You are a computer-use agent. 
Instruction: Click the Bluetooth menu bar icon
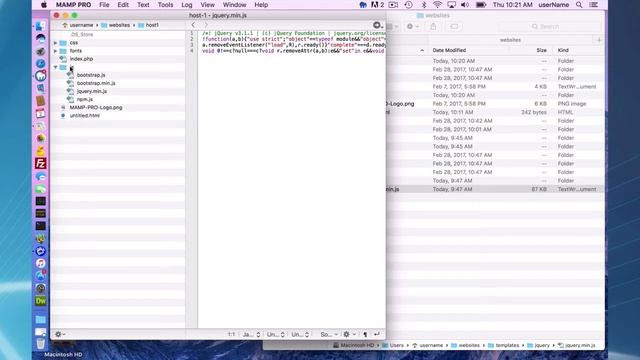424,5
